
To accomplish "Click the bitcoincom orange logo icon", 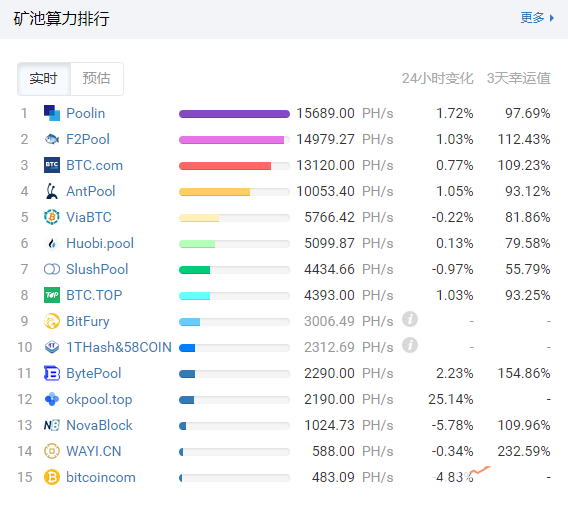I will [x=52, y=477].
